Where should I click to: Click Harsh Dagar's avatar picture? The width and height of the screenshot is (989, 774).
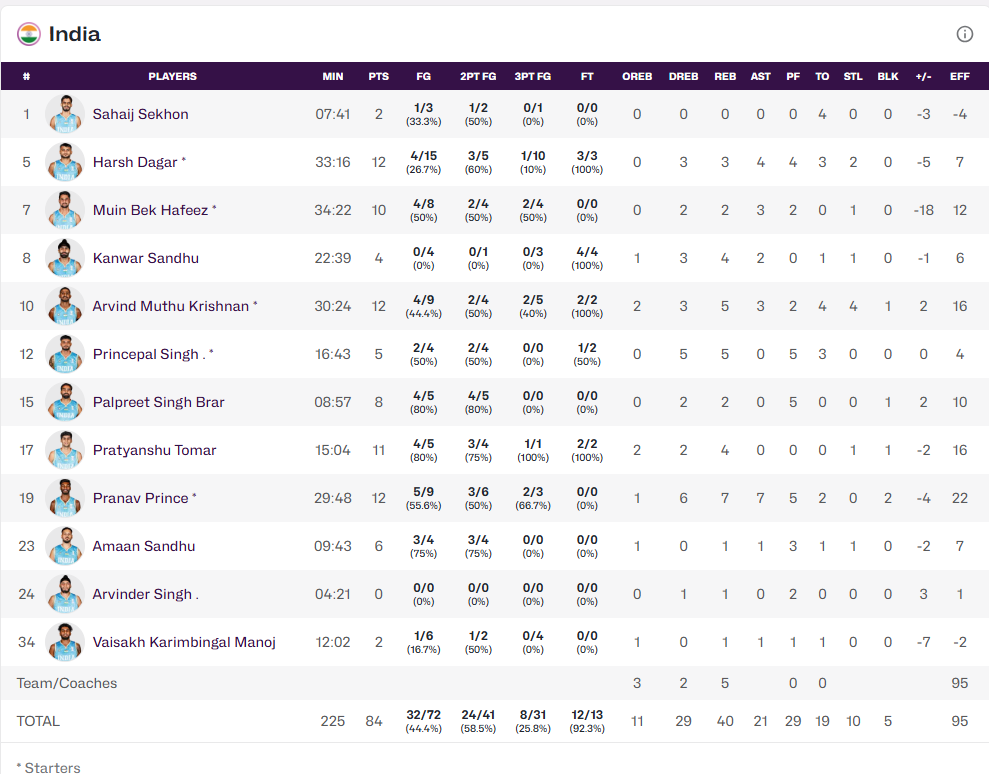(65, 162)
